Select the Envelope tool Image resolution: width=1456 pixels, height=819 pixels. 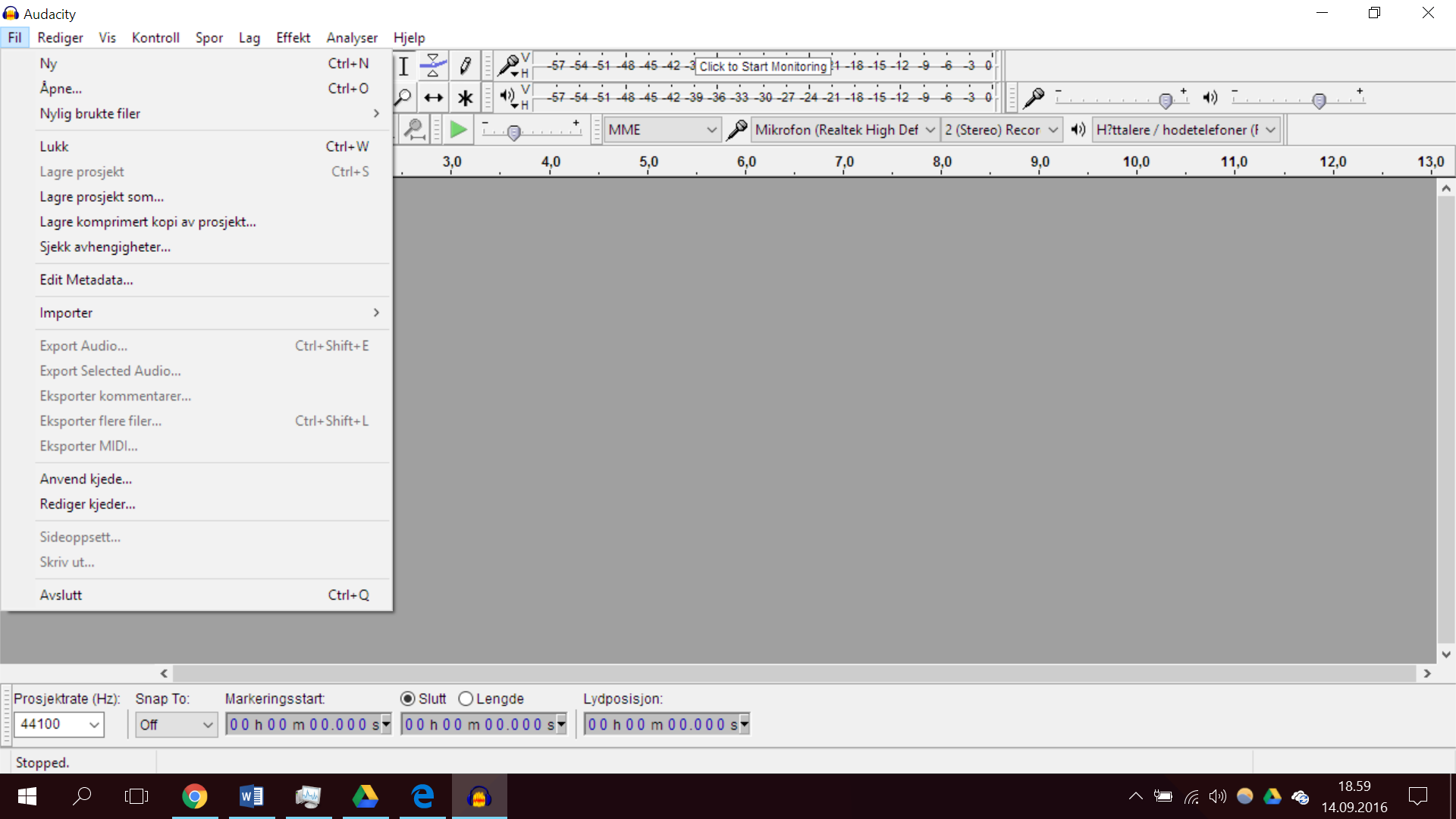coord(433,66)
